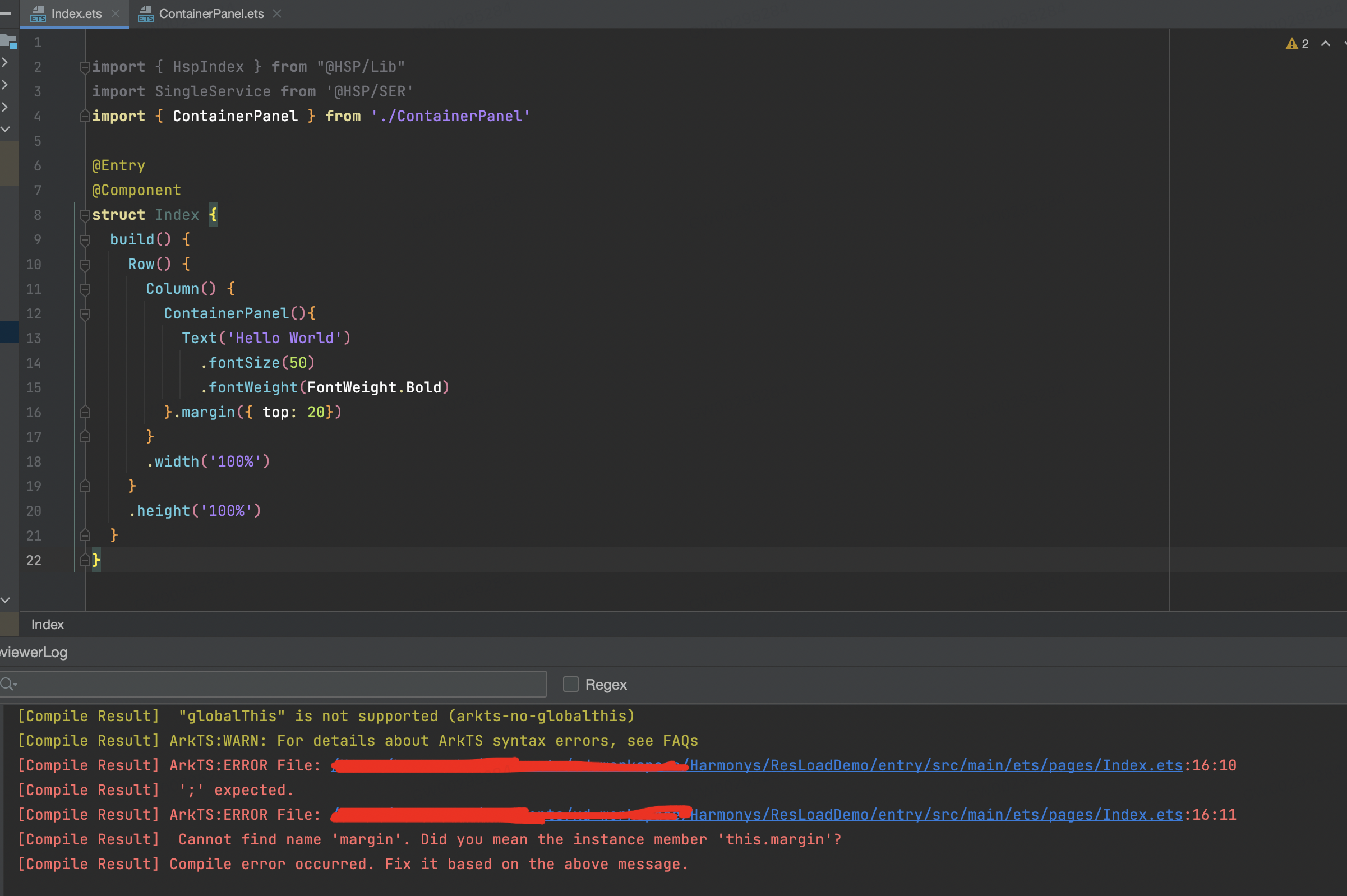Collapse the import block at line 2
Screen dimensions: 1347x896
pos(85,67)
